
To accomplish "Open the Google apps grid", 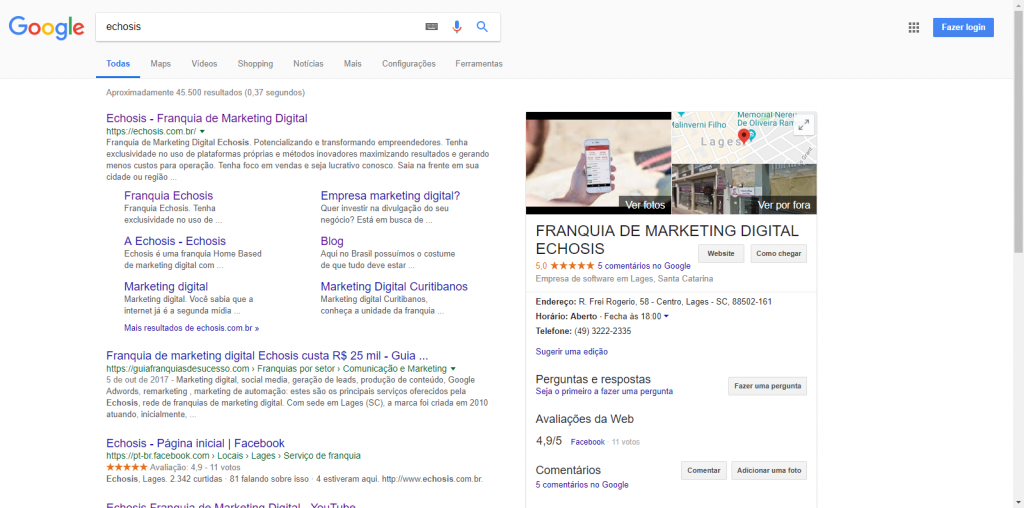I will pyautogui.click(x=914, y=27).
